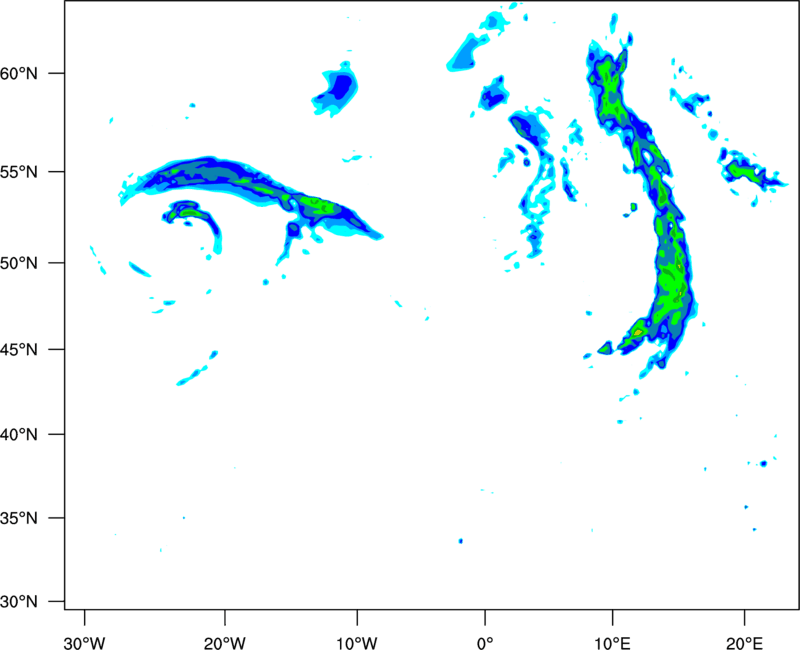Click the 45°N latitude label
This screenshot has width=800, height=650.
pos(19,350)
